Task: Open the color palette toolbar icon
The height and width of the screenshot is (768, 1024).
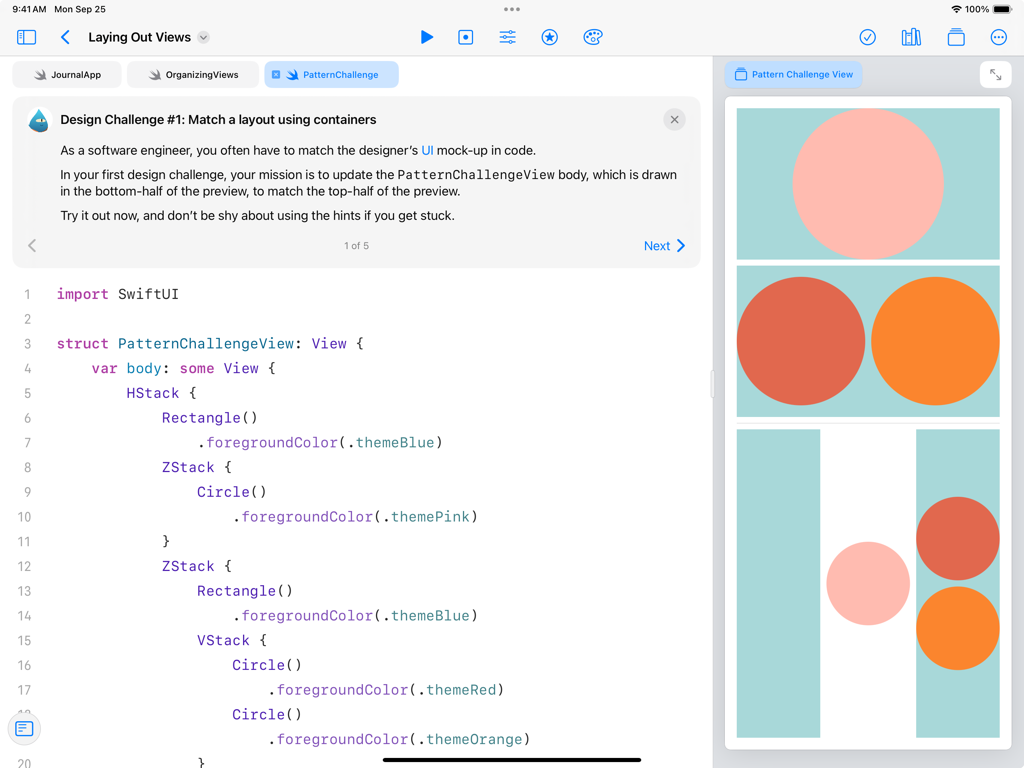Action: (593, 36)
